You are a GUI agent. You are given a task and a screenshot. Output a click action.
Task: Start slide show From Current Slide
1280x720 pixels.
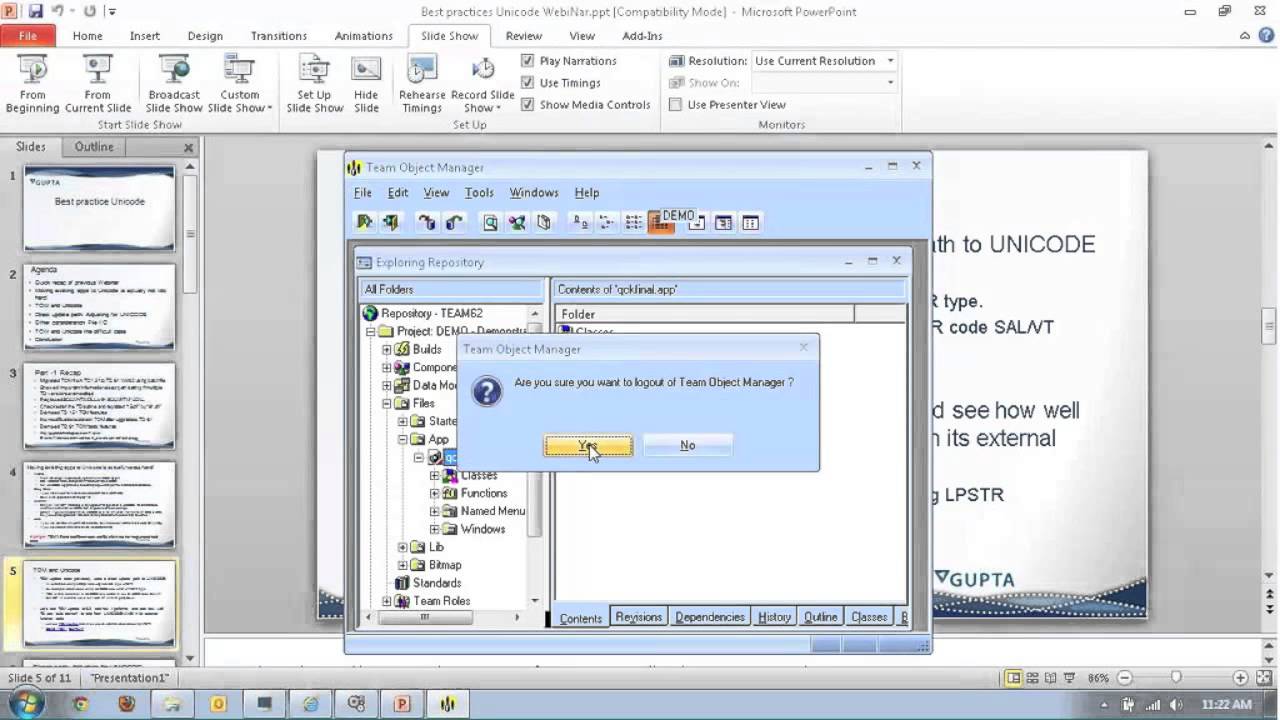[98, 84]
